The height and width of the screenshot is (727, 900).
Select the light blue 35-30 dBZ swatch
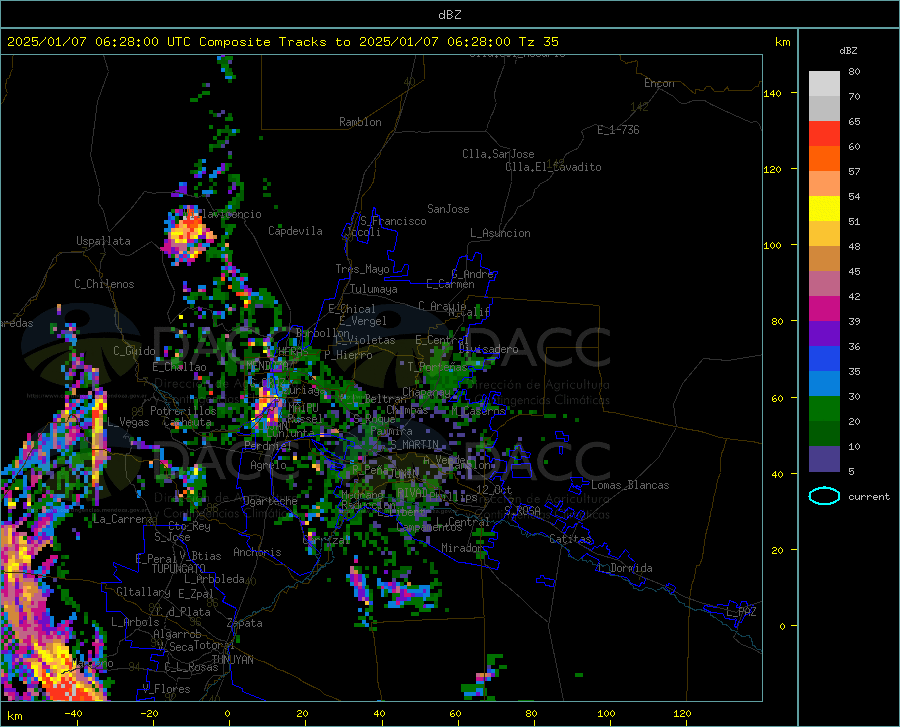pyautogui.click(x=824, y=384)
